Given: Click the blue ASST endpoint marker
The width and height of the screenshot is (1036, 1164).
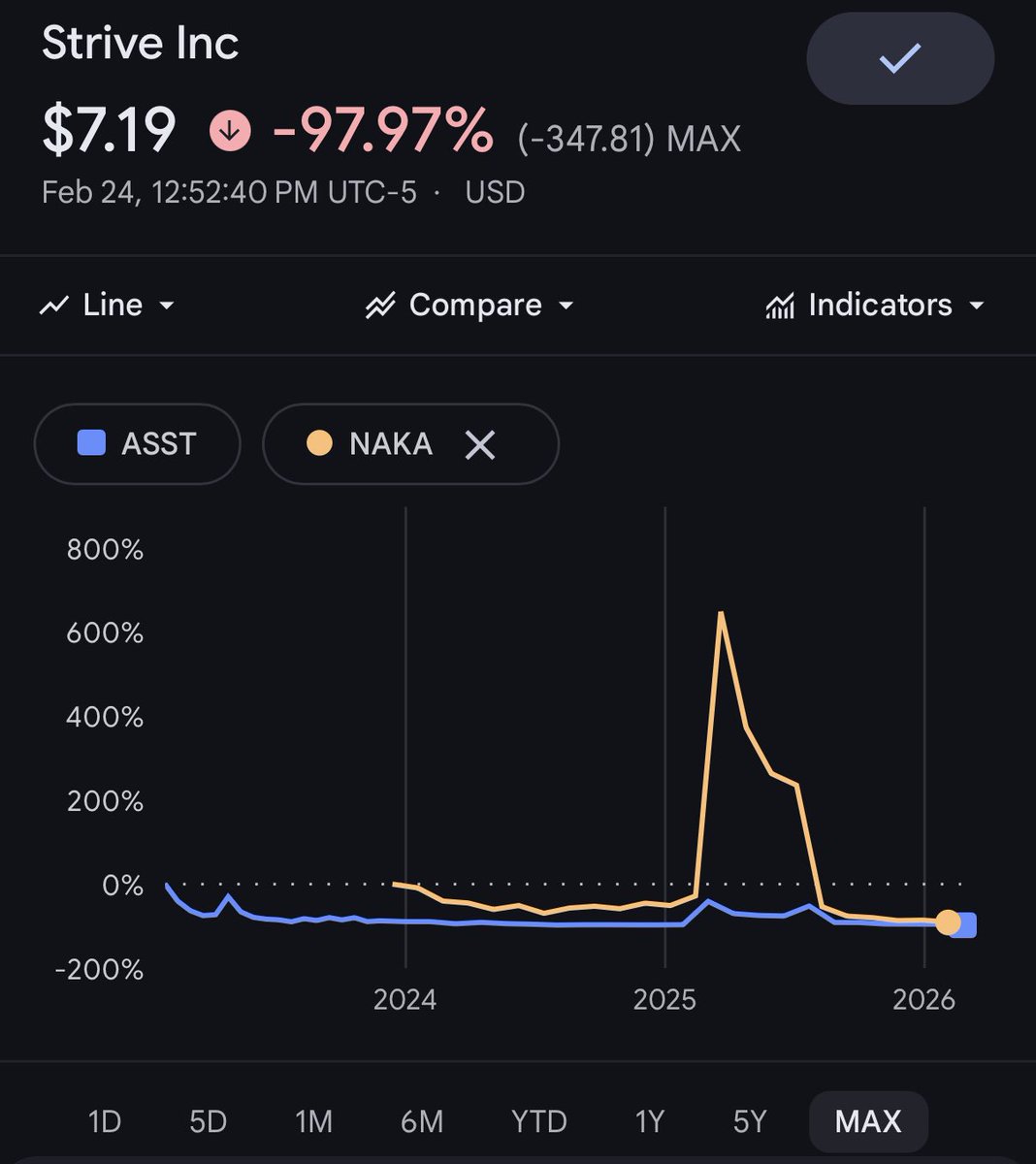Looking at the screenshot, I should (964, 925).
